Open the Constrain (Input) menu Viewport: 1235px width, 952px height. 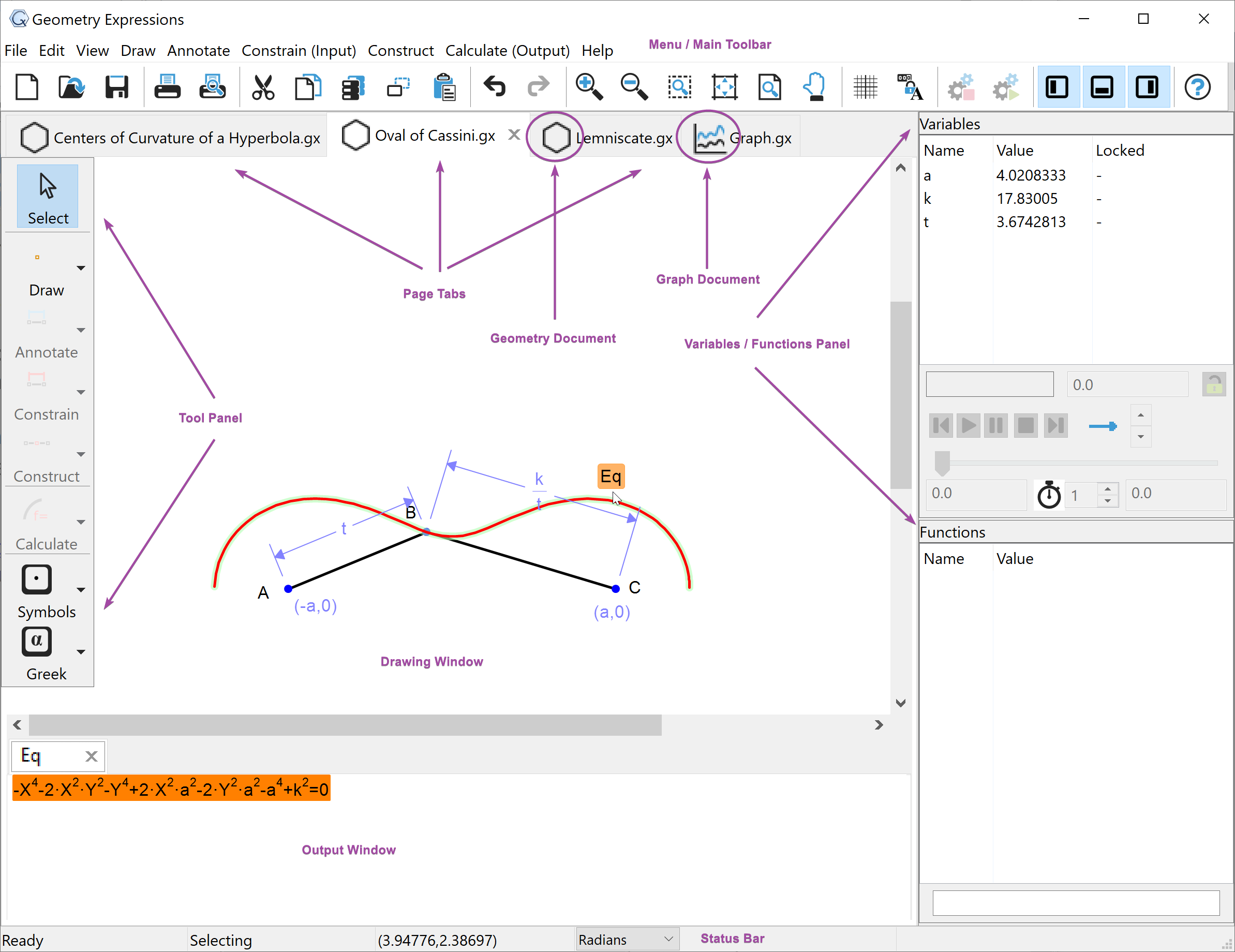point(299,51)
